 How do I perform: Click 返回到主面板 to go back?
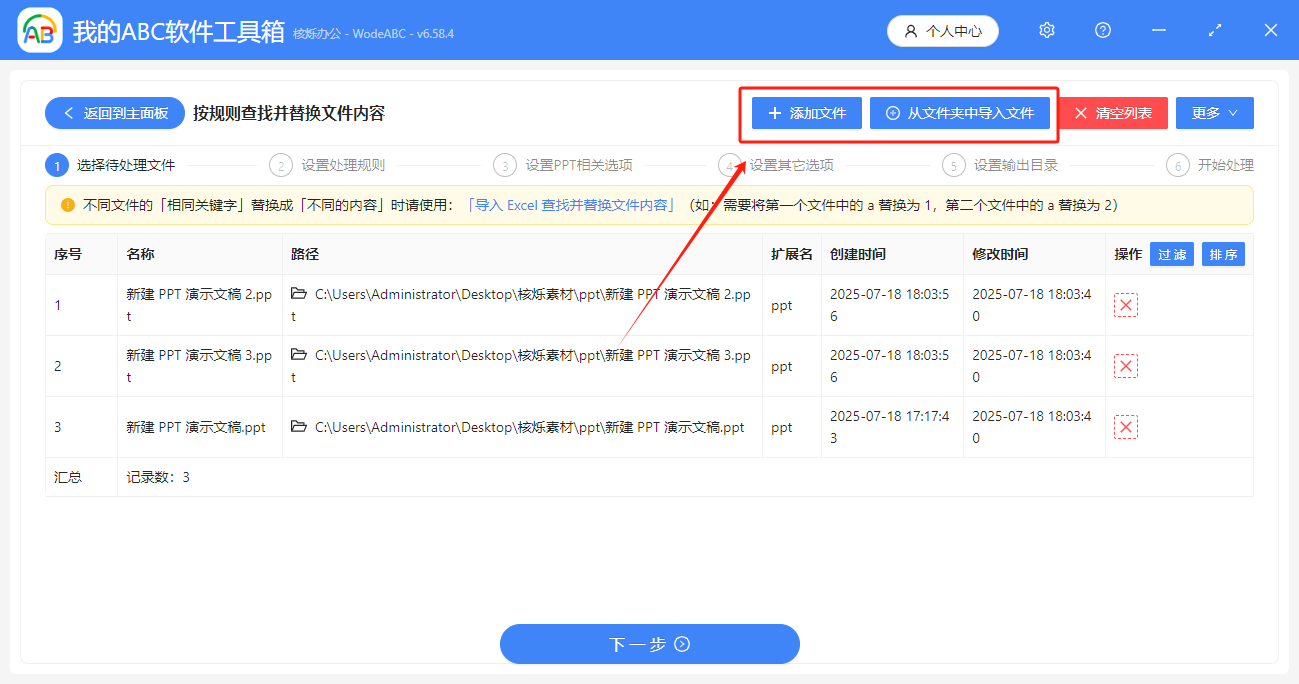coord(114,113)
